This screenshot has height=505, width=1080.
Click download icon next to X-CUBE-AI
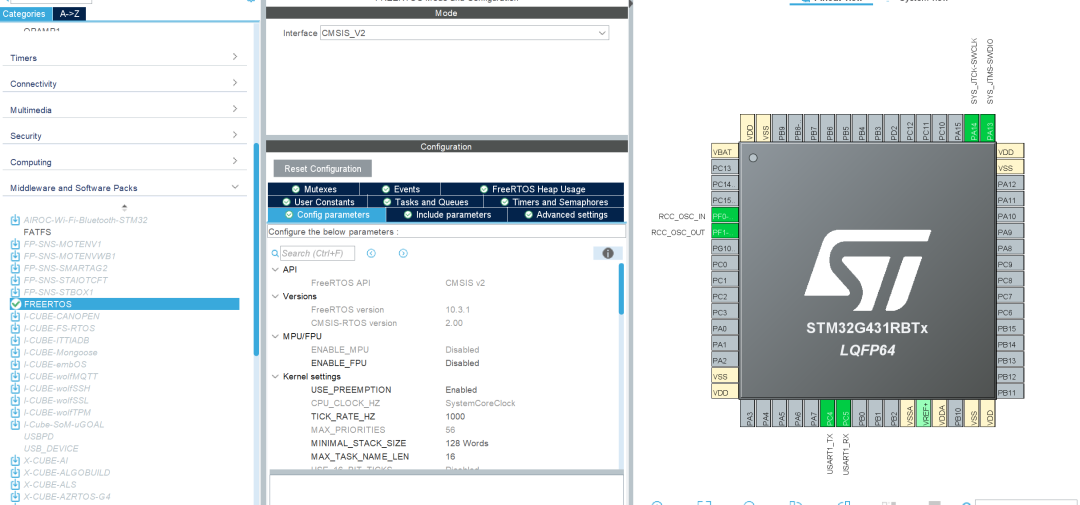coord(16,460)
